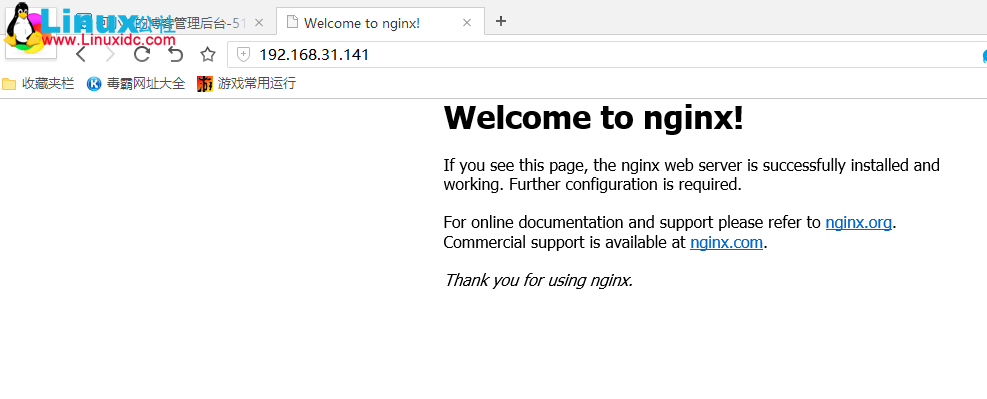987x399 pixels.
Task: Click the Welcome to nginx! heading
Action: (594, 118)
